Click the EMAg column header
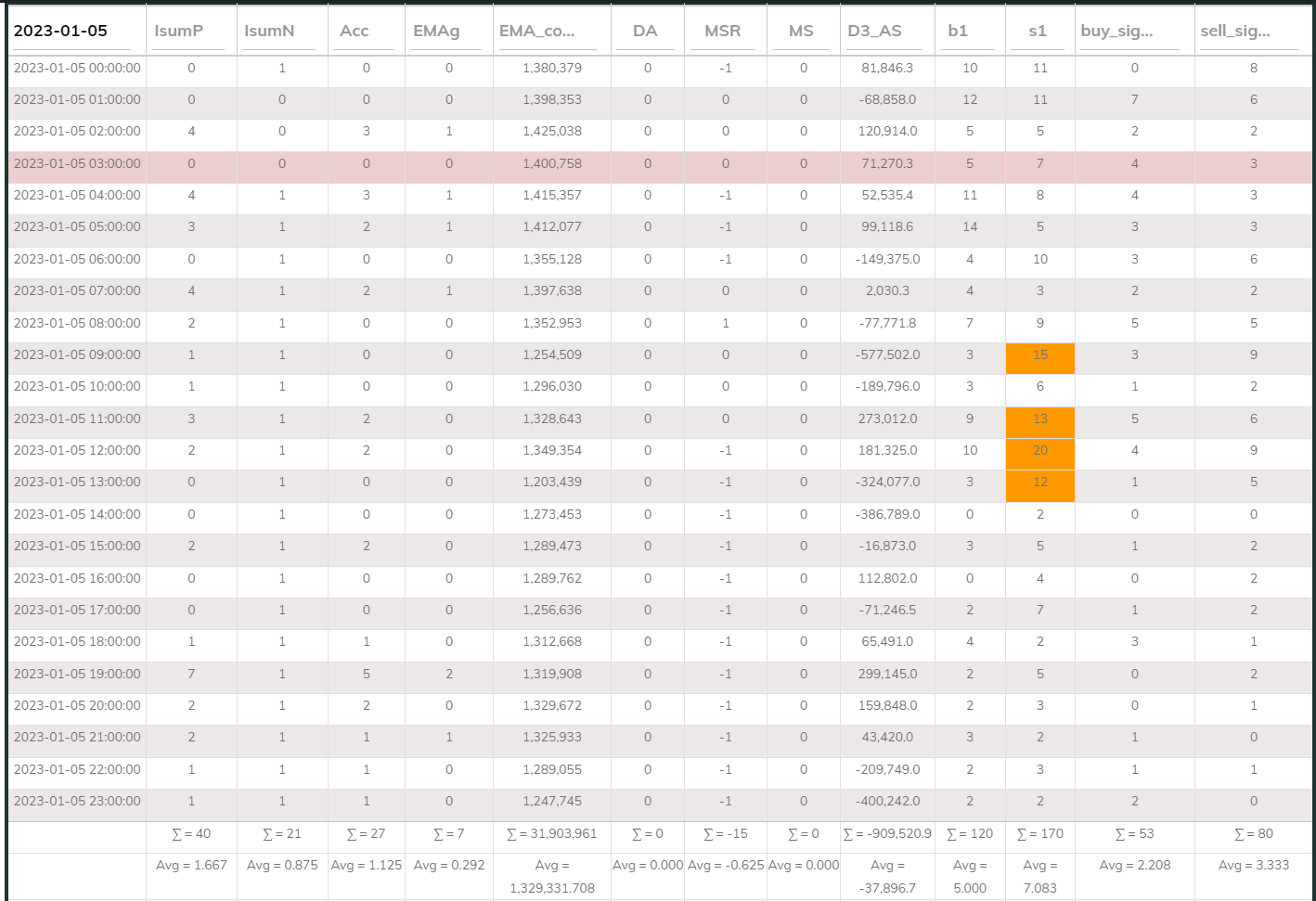This screenshot has width=1316, height=901. tap(437, 31)
